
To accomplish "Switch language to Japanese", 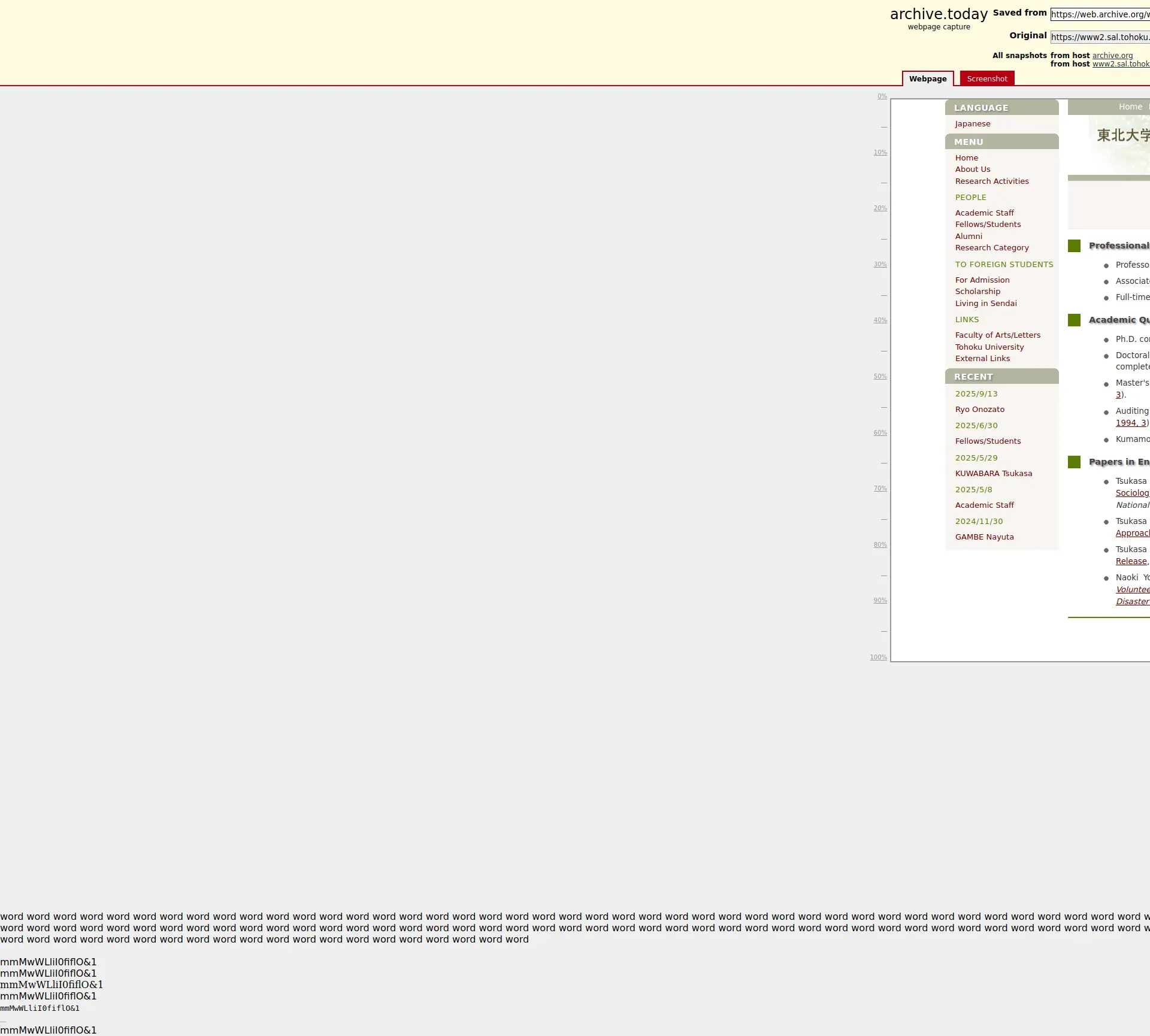I will tap(972, 124).
